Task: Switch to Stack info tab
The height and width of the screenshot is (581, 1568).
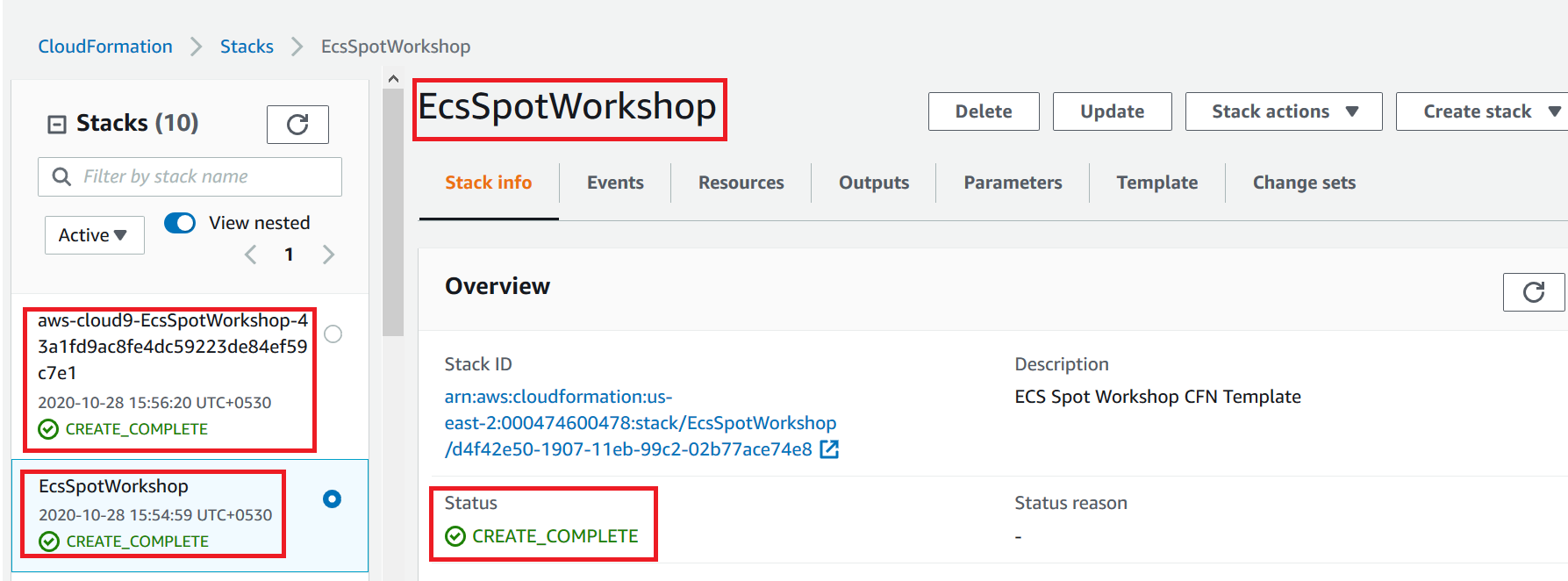Action: [488, 183]
